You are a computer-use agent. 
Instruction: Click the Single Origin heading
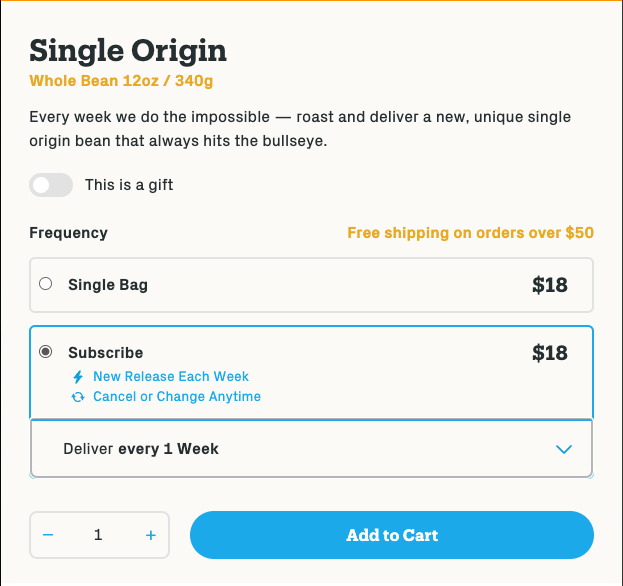128,50
